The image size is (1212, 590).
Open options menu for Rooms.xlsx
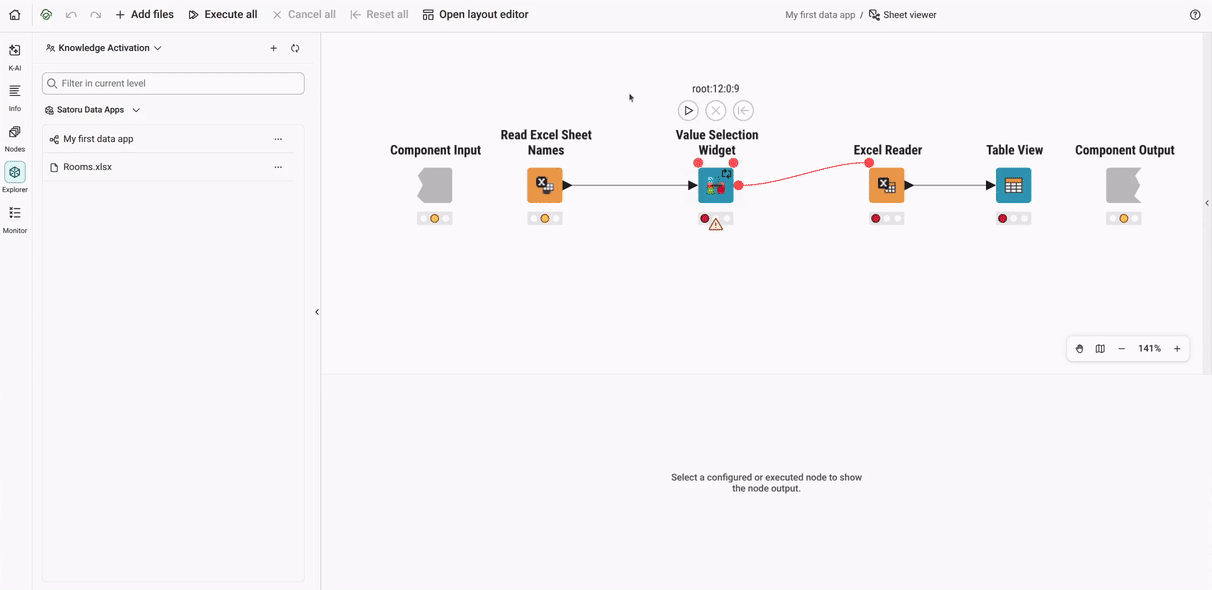click(278, 167)
